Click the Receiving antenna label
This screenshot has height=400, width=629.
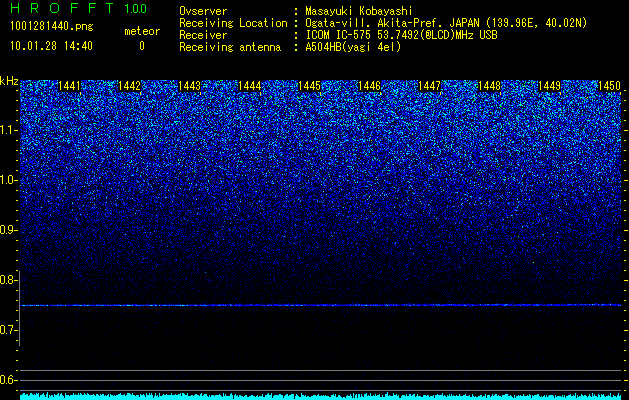click(230, 47)
